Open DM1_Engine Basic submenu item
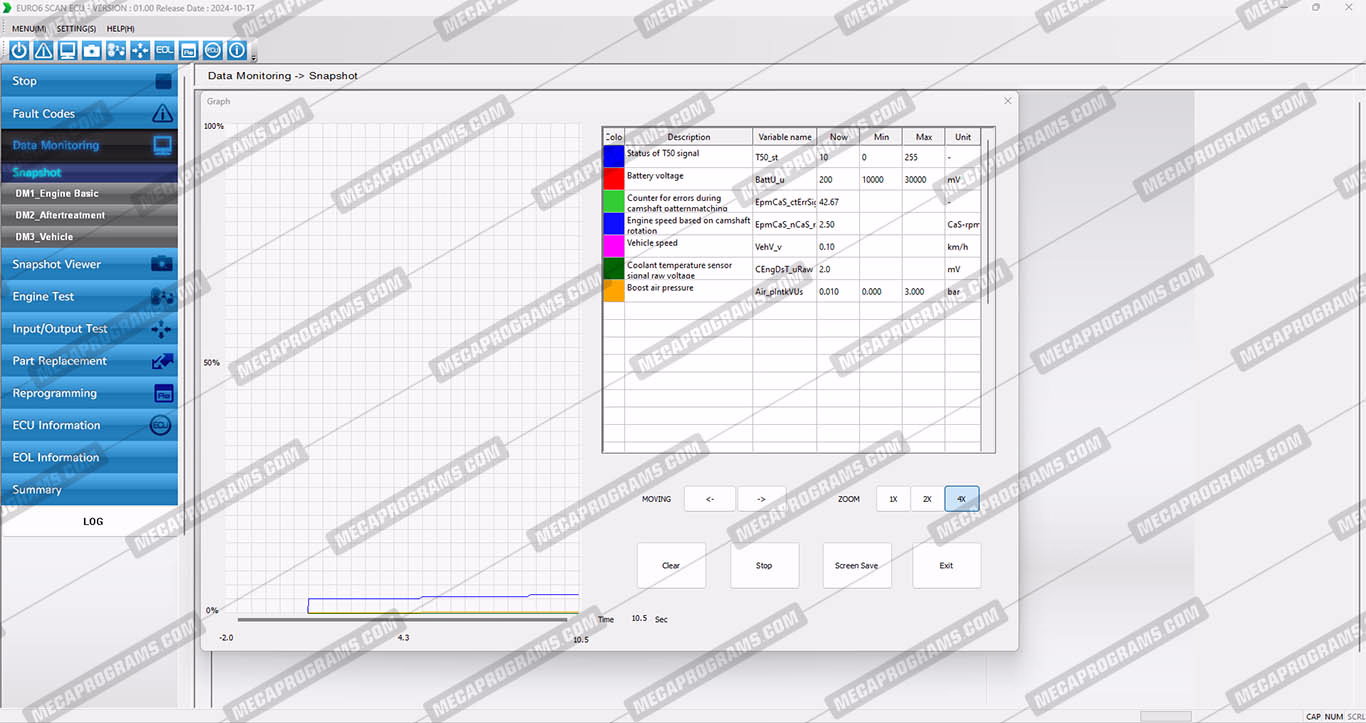The image size is (1366, 723). tap(57, 194)
